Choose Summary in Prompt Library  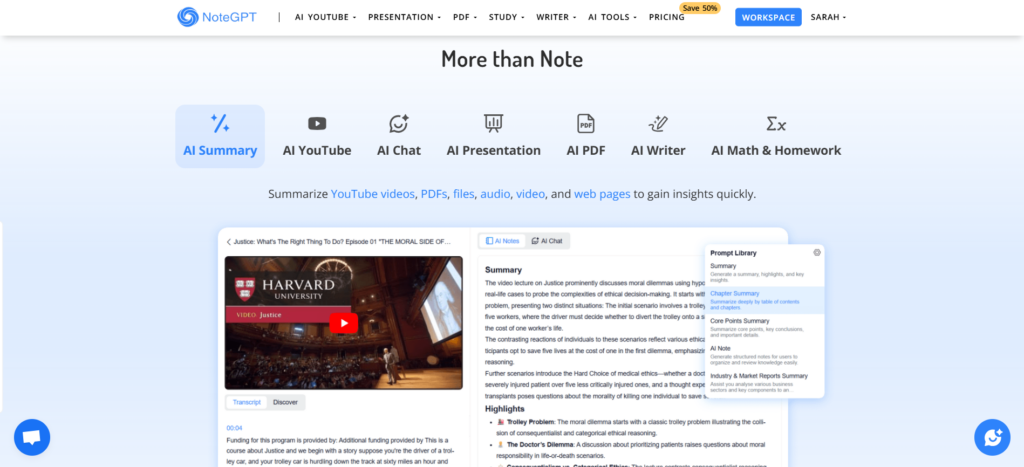(764, 272)
